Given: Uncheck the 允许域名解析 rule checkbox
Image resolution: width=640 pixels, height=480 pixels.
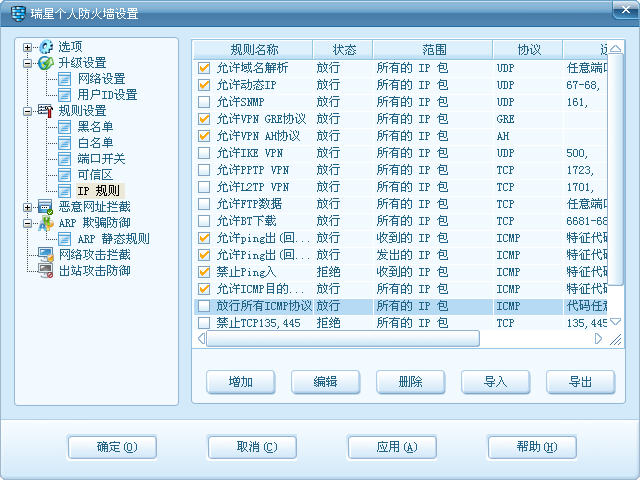Looking at the screenshot, I should pos(204,68).
